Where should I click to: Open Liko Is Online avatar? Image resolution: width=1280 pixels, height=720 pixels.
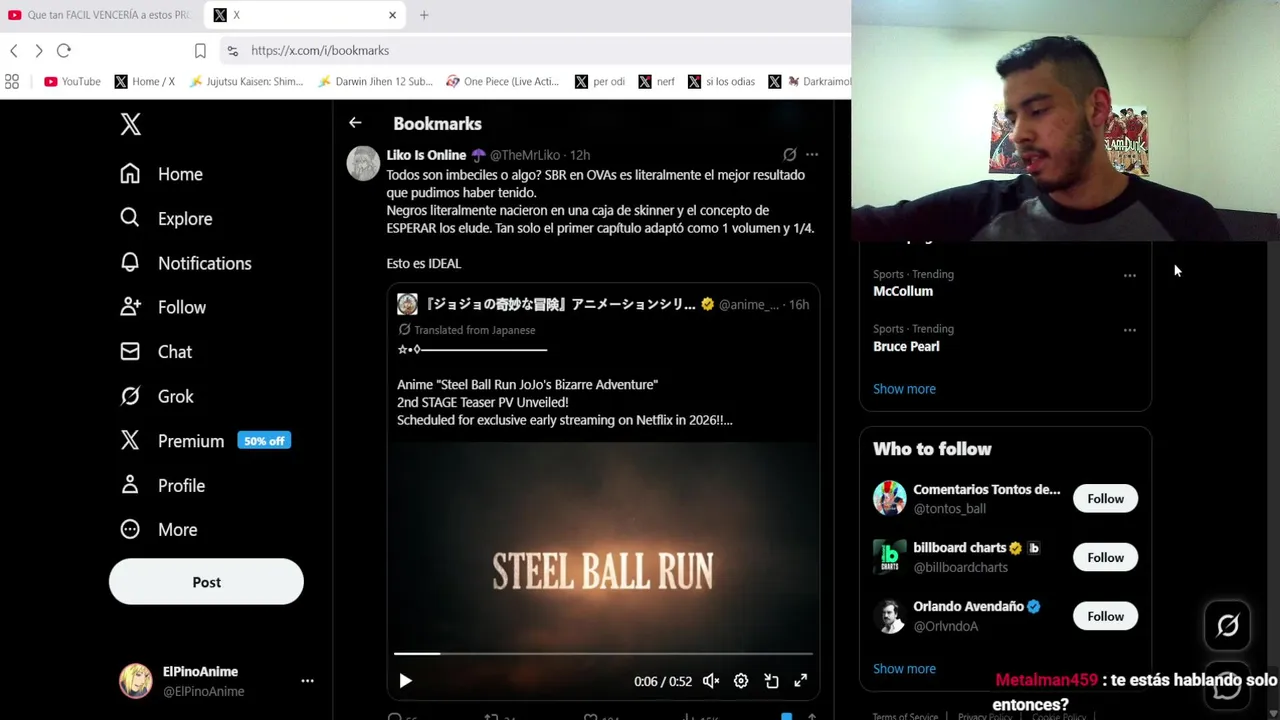point(363,163)
